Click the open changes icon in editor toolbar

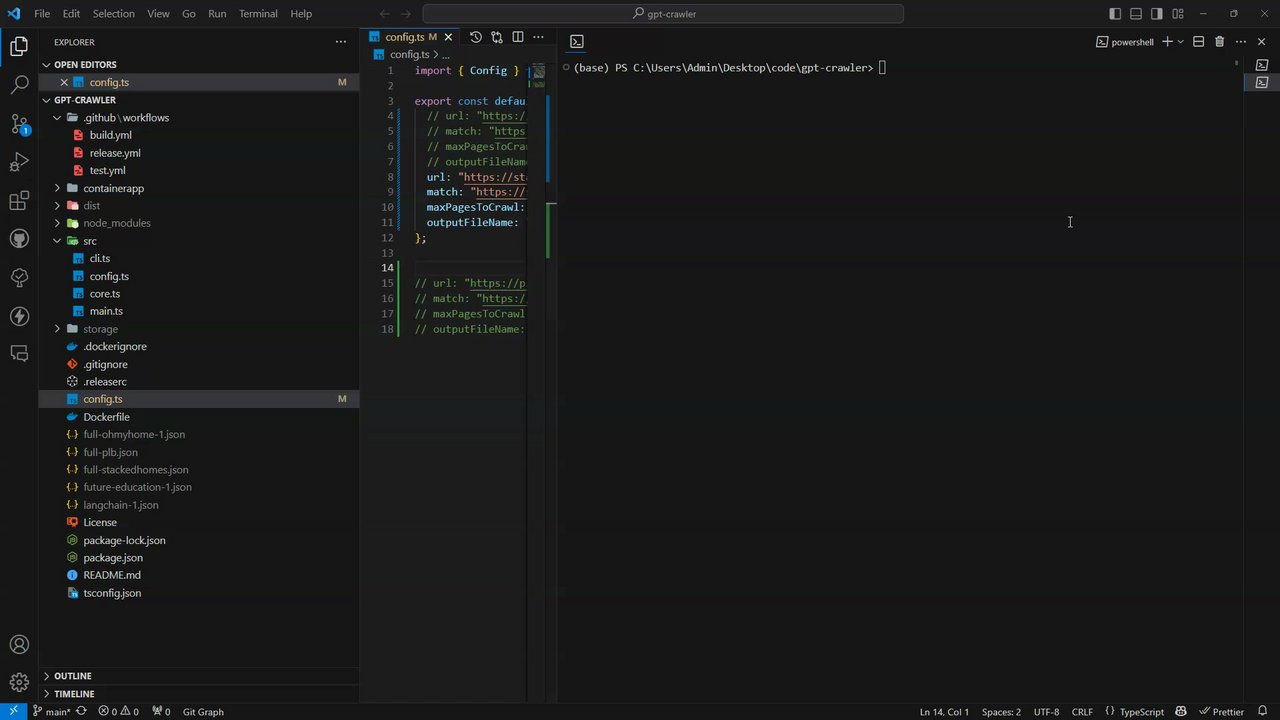[x=497, y=37]
